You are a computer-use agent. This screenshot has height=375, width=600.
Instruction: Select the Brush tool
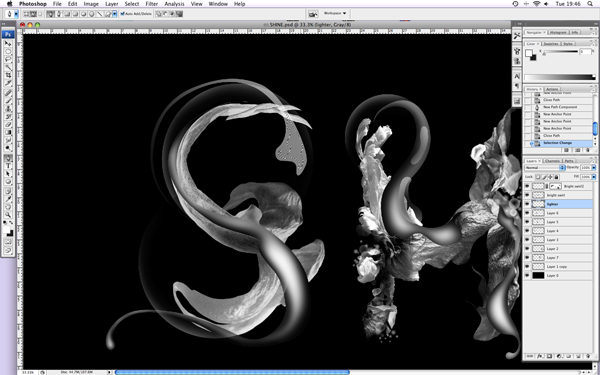(x=8, y=101)
